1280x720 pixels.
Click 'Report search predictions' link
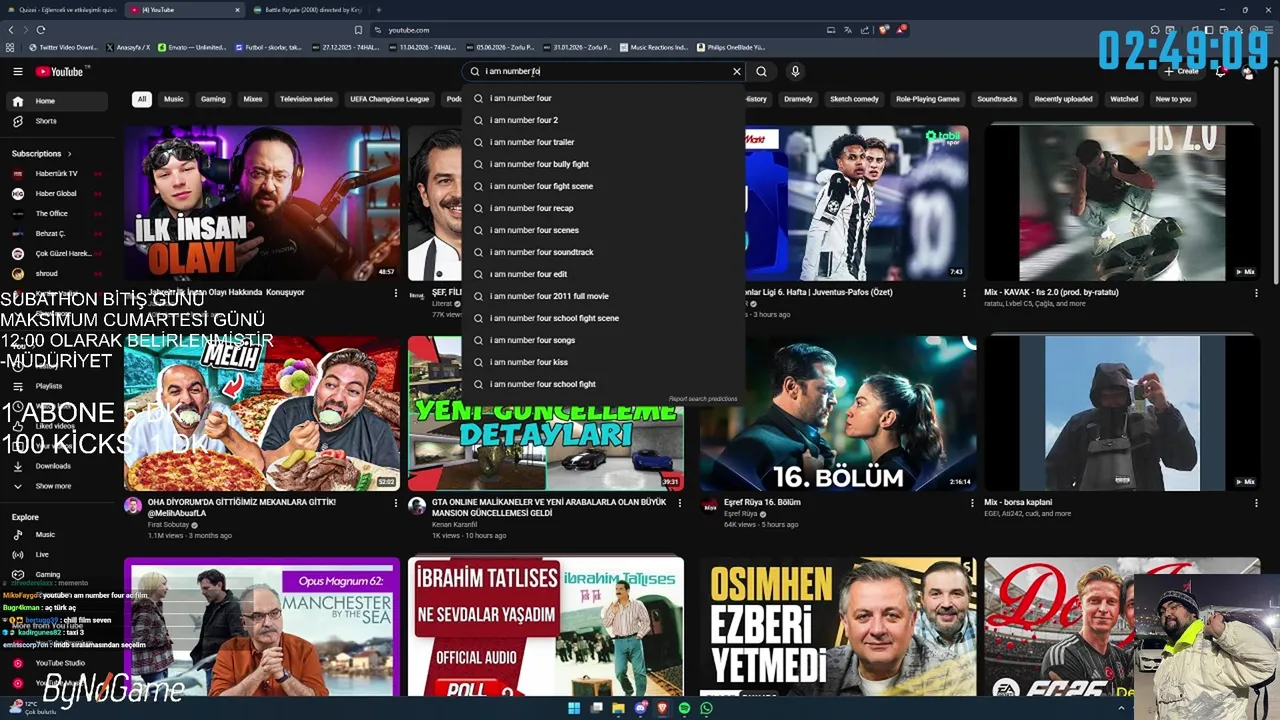pos(703,399)
